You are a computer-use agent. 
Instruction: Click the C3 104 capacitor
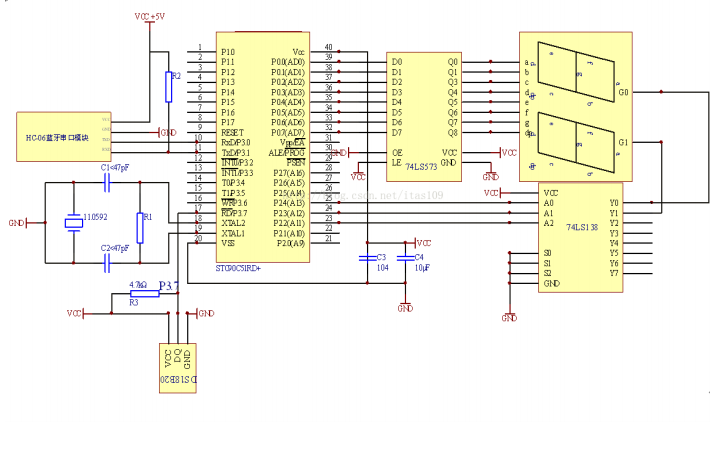[369, 258]
